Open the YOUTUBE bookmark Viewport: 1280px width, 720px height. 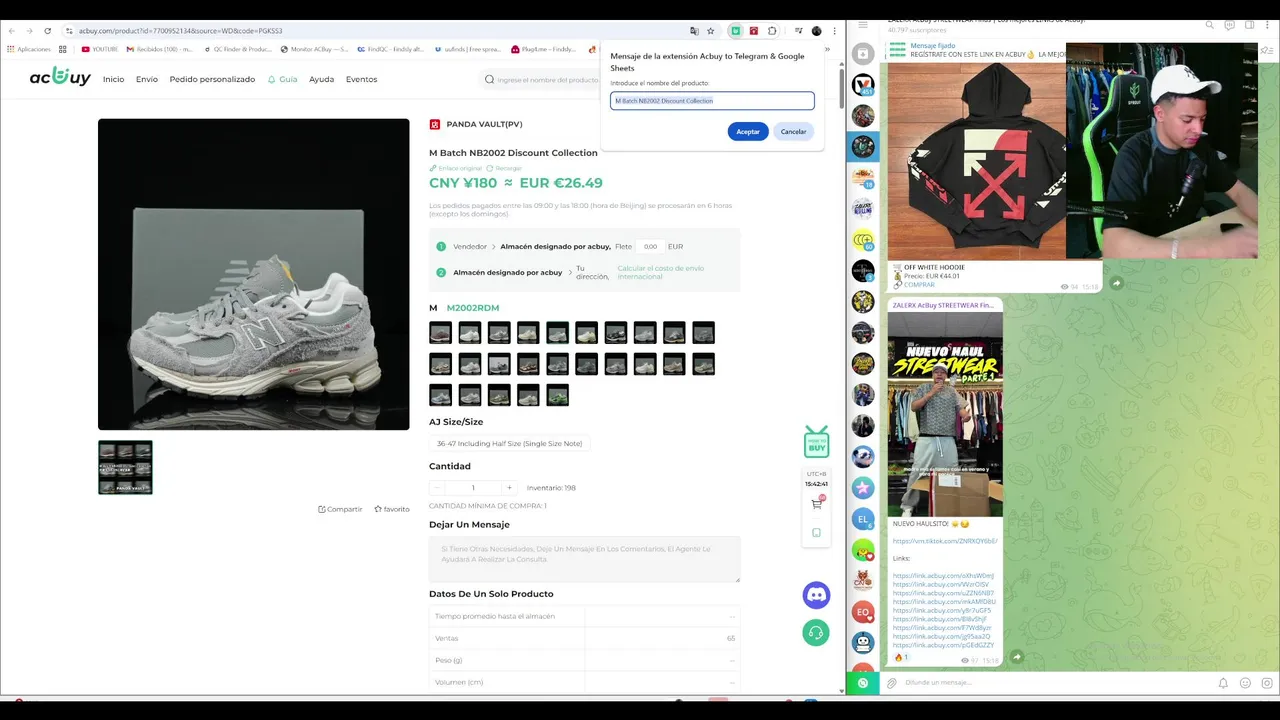click(99, 49)
